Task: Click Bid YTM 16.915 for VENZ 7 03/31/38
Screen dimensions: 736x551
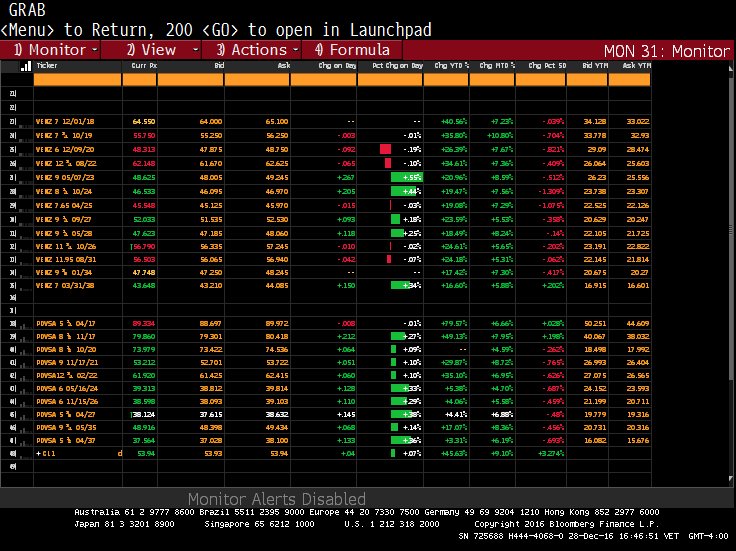Action: tap(596, 285)
